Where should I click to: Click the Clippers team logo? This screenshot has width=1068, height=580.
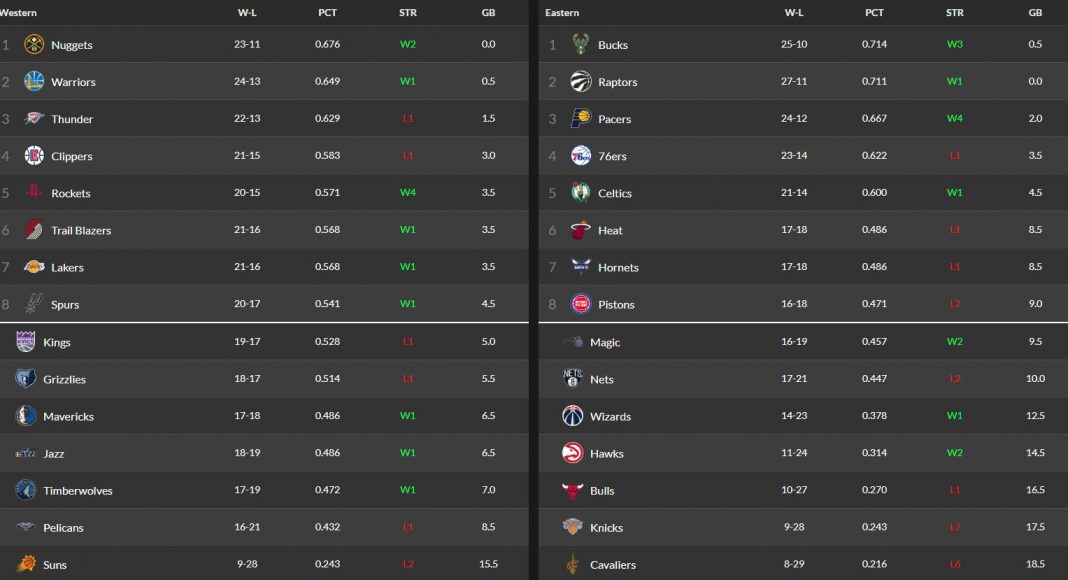pyautogui.click(x=34, y=156)
